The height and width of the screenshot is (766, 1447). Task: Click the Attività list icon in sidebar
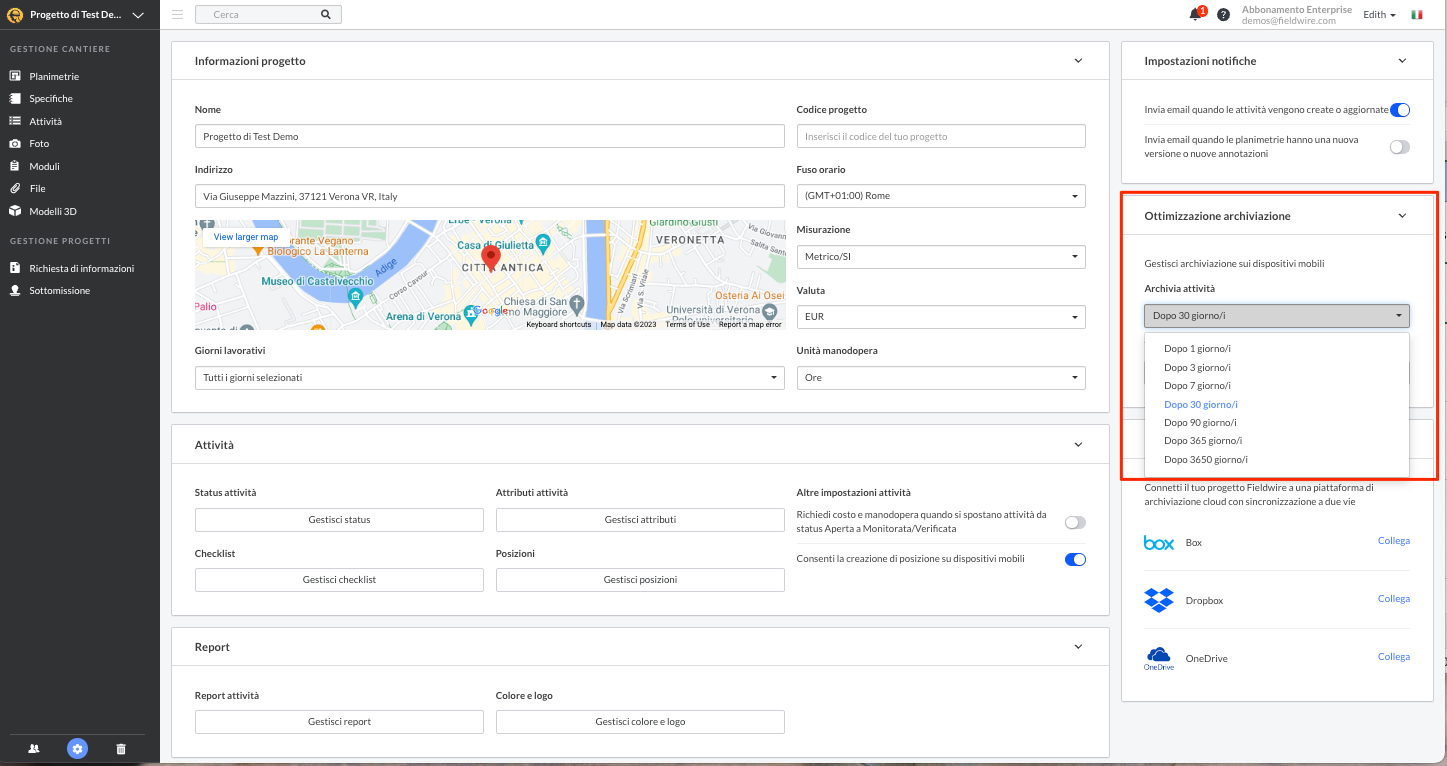[x=15, y=121]
